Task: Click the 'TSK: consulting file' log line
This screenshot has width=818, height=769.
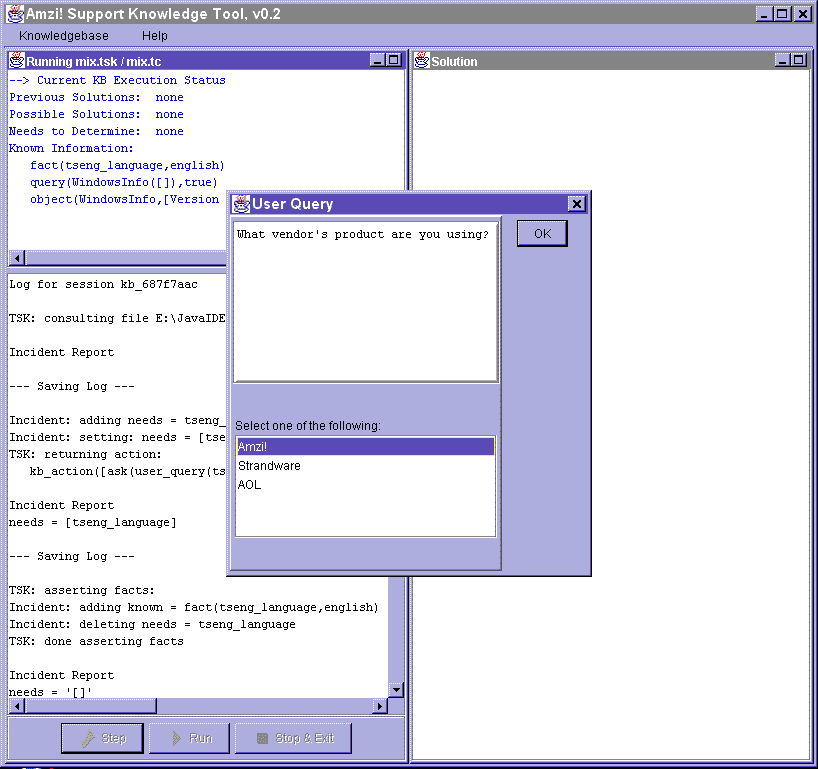Action: coord(117,318)
